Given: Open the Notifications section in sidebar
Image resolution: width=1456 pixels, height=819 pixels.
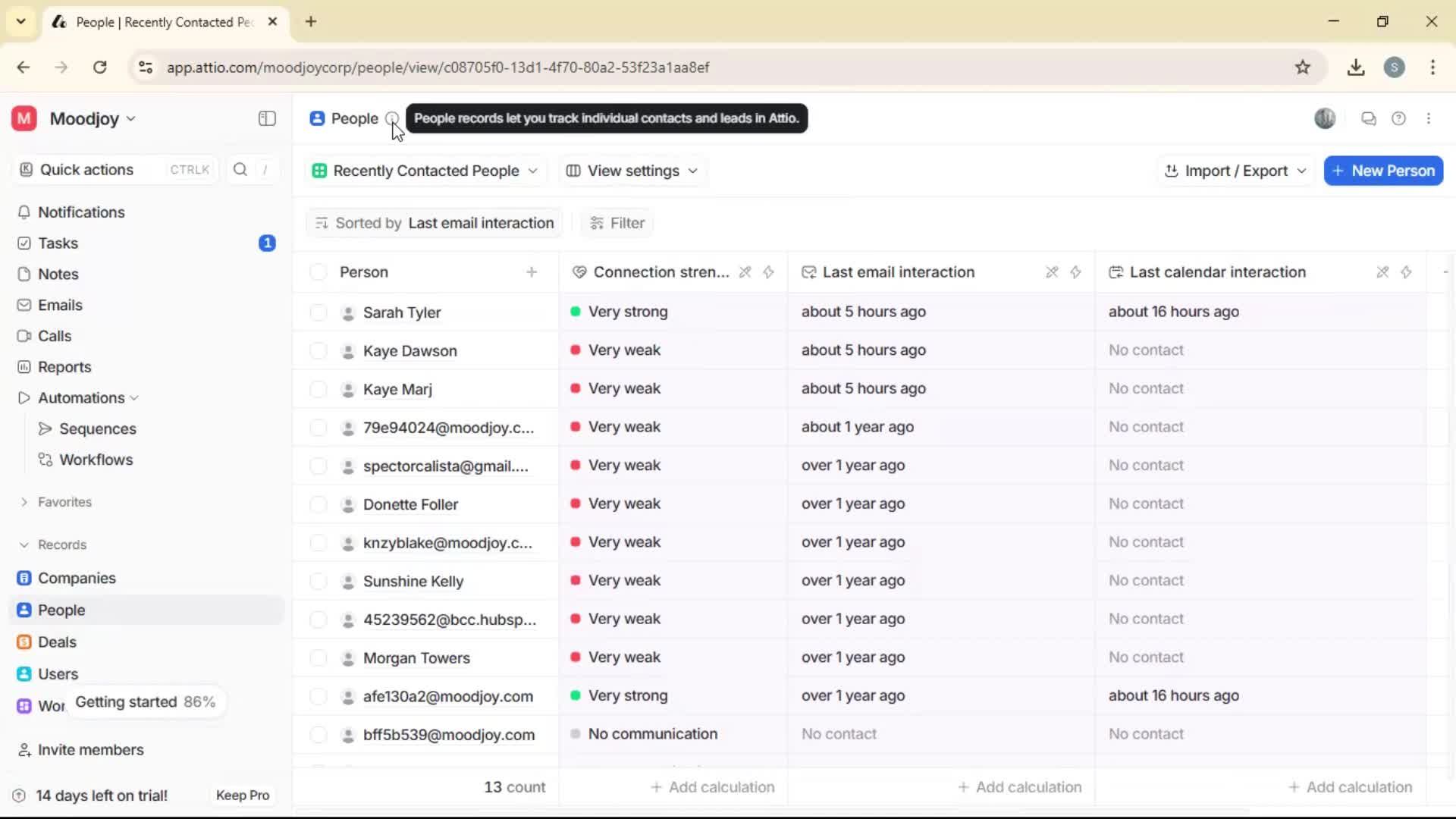Looking at the screenshot, I should click(x=80, y=212).
